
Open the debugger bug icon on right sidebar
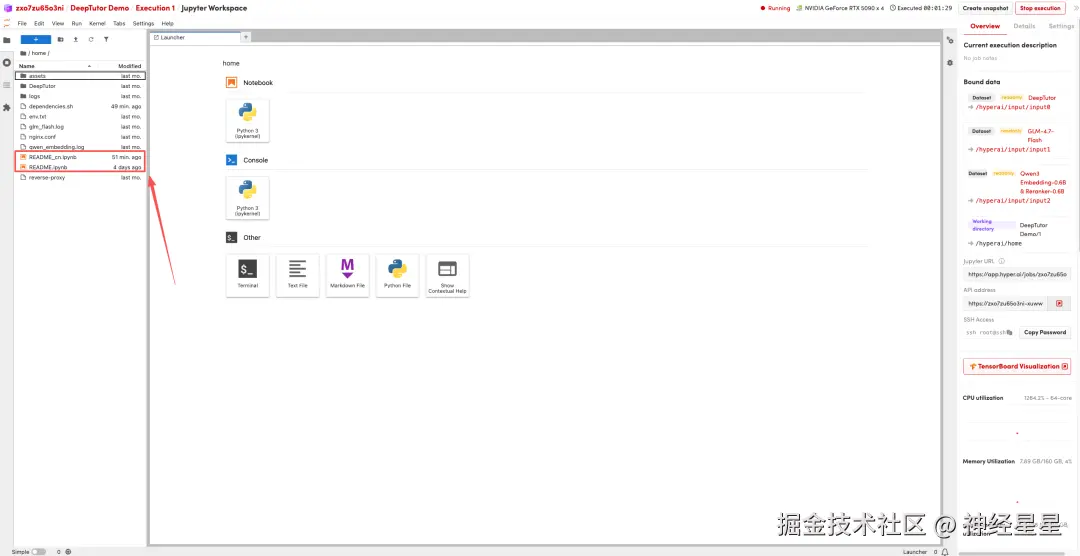tap(950, 63)
